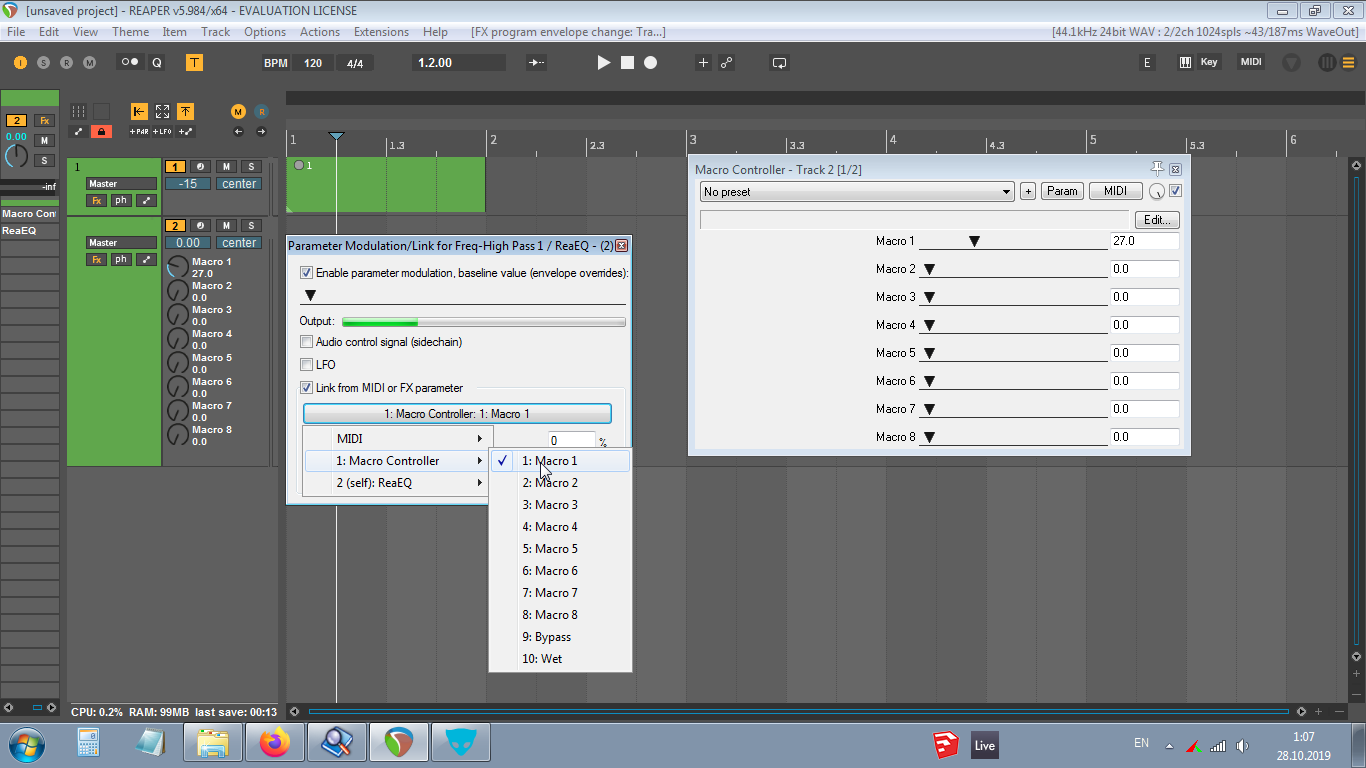Start playback with the Play button
The image size is (1366, 768).
(x=603, y=62)
